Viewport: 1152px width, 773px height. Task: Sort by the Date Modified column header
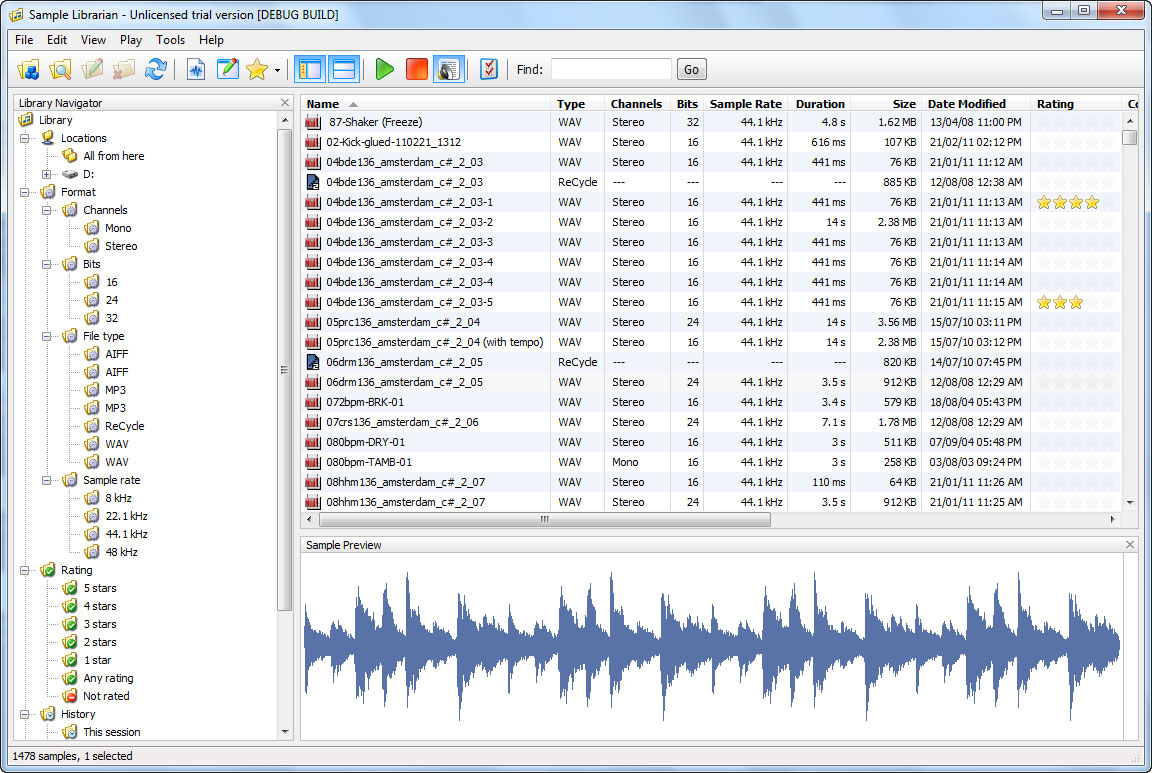pyautogui.click(x=976, y=104)
